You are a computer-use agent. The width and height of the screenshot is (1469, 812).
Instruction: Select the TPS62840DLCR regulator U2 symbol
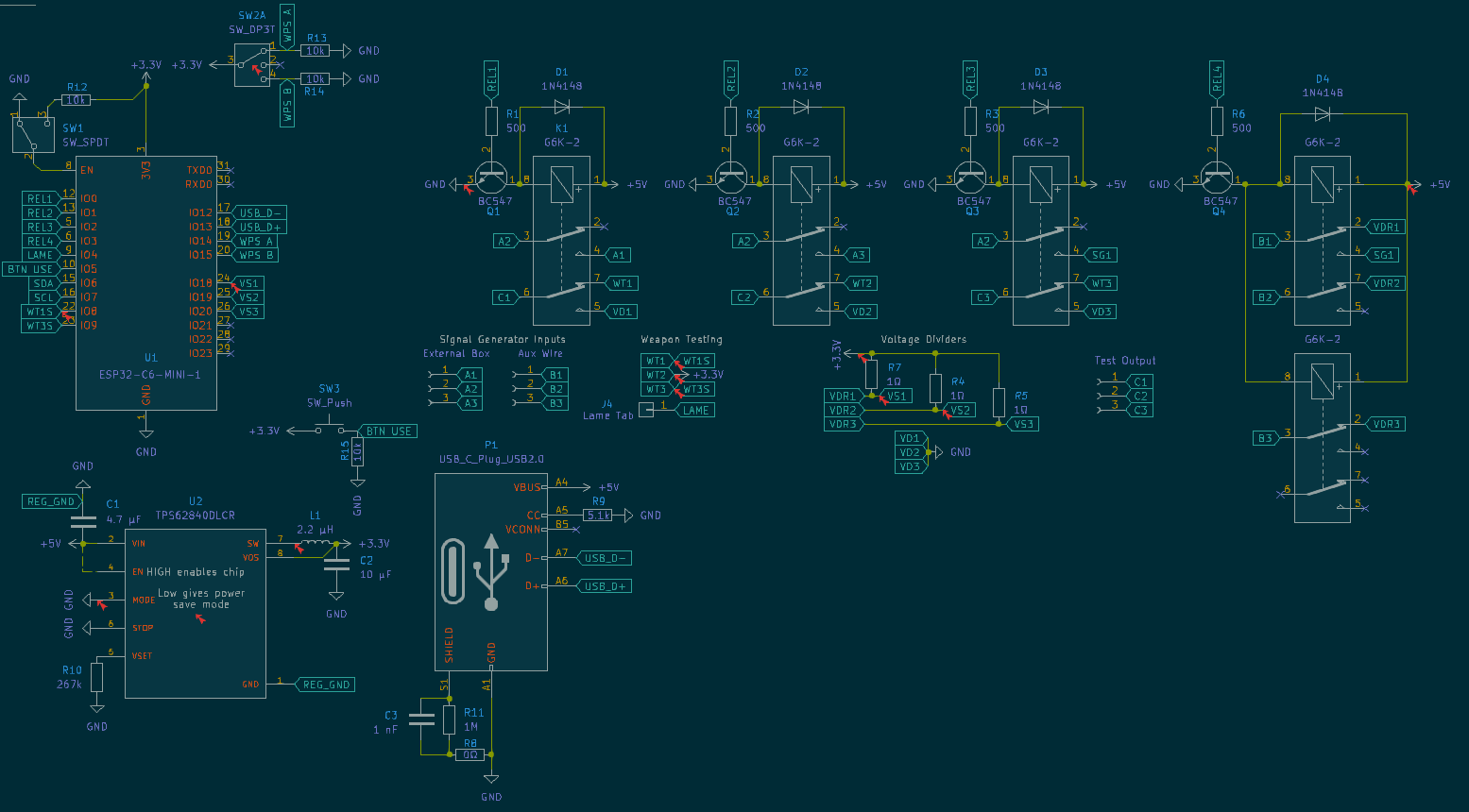pyautogui.click(x=196, y=614)
